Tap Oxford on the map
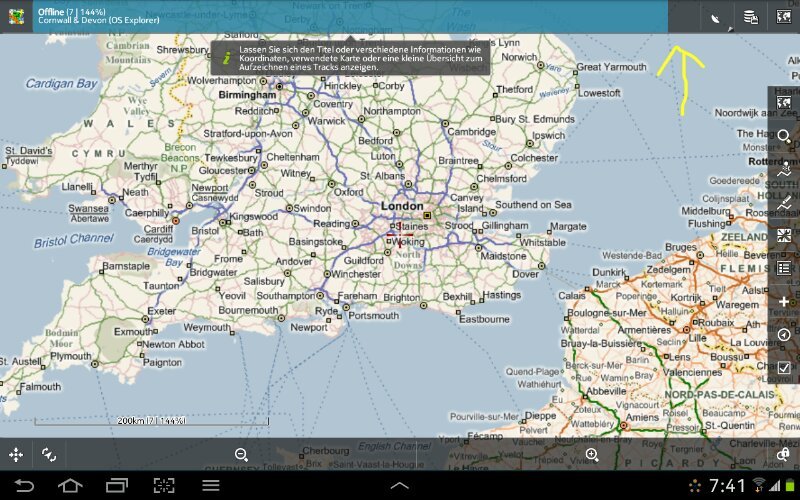Screen dimensions: 800x500 tap(348, 192)
